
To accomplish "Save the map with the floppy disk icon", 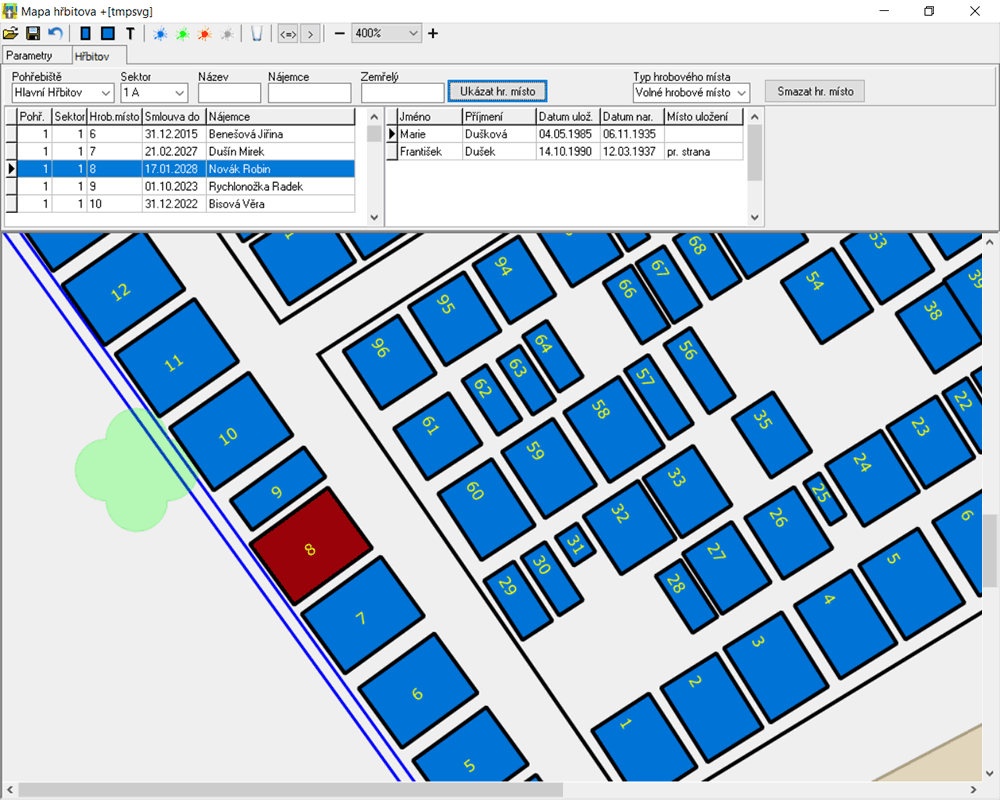I will [x=33, y=33].
